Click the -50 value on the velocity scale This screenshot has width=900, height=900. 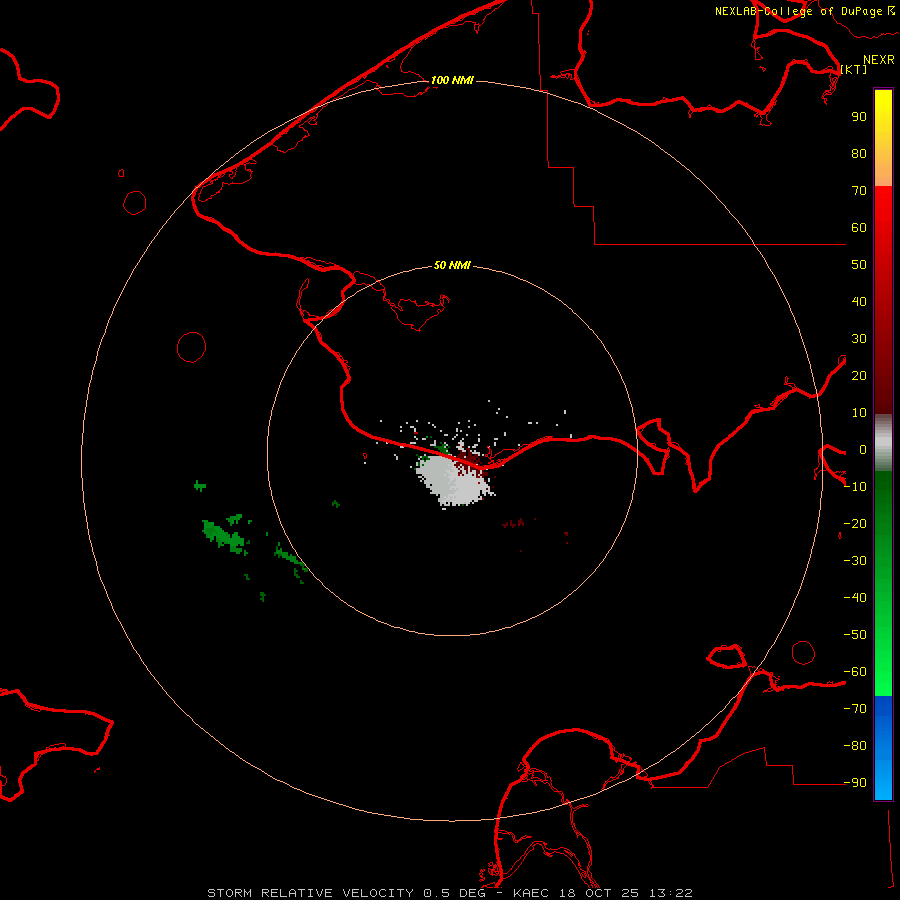point(855,635)
